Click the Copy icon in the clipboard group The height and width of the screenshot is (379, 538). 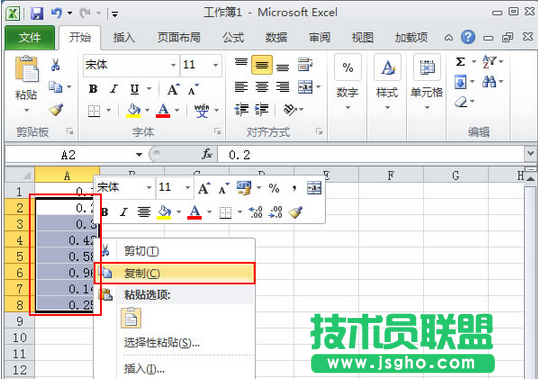point(55,87)
